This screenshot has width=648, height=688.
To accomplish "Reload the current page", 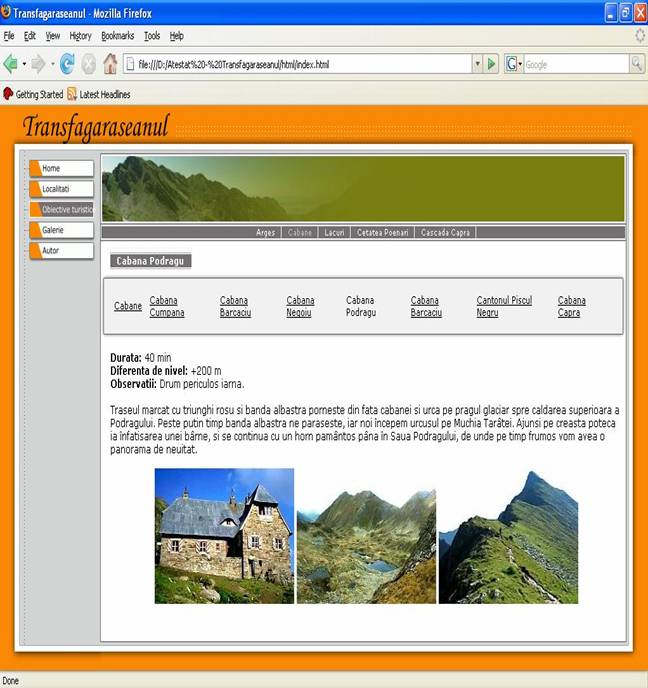I will 67,64.
